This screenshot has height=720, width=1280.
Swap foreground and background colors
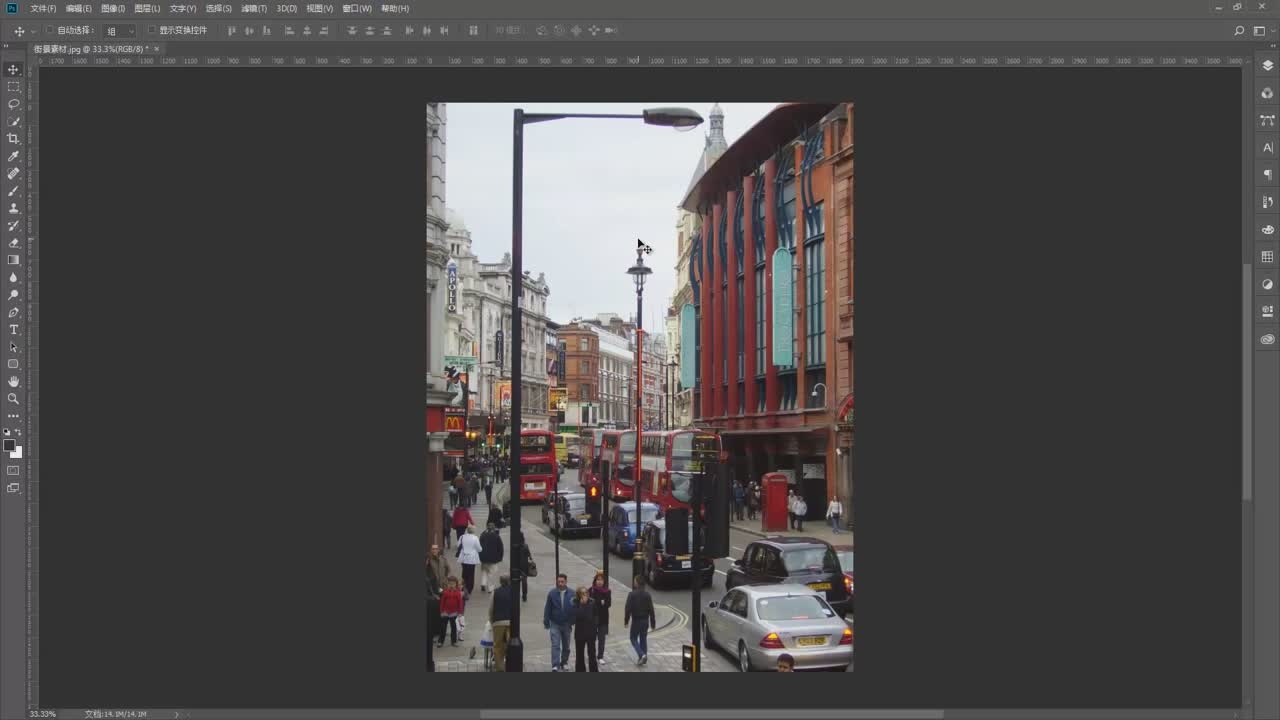(19, 432)
